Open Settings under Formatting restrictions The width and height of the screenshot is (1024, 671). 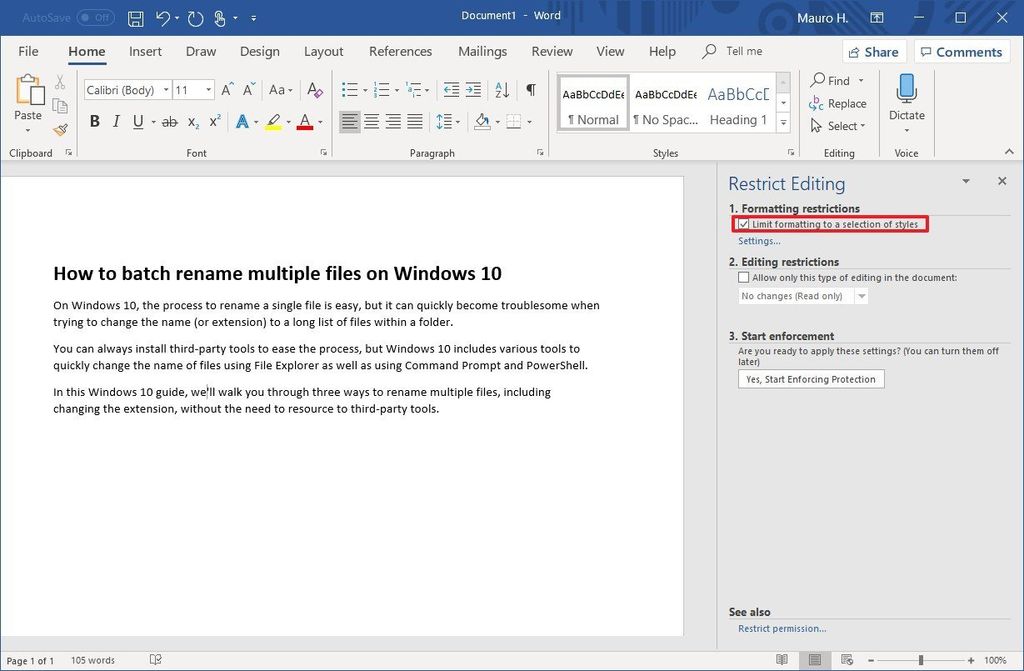(758, 240)
